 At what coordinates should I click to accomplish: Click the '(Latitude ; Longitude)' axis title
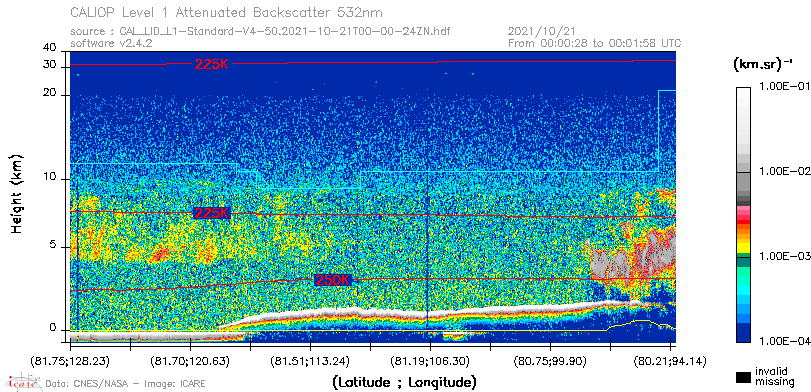coord(404,383)
